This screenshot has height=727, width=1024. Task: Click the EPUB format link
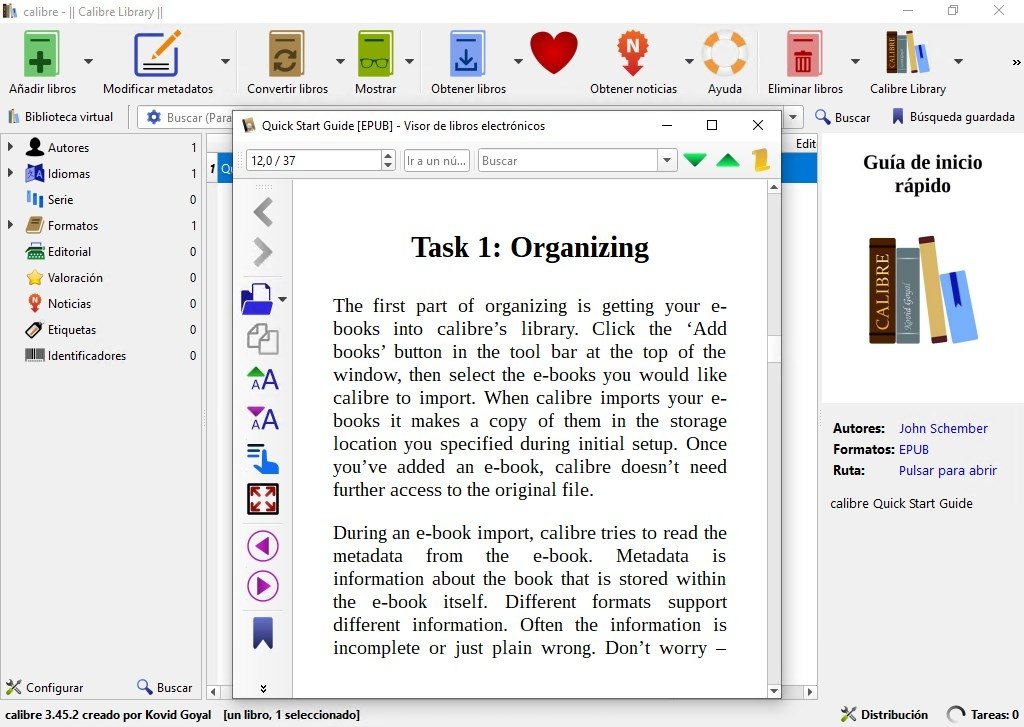pos(914,449)
